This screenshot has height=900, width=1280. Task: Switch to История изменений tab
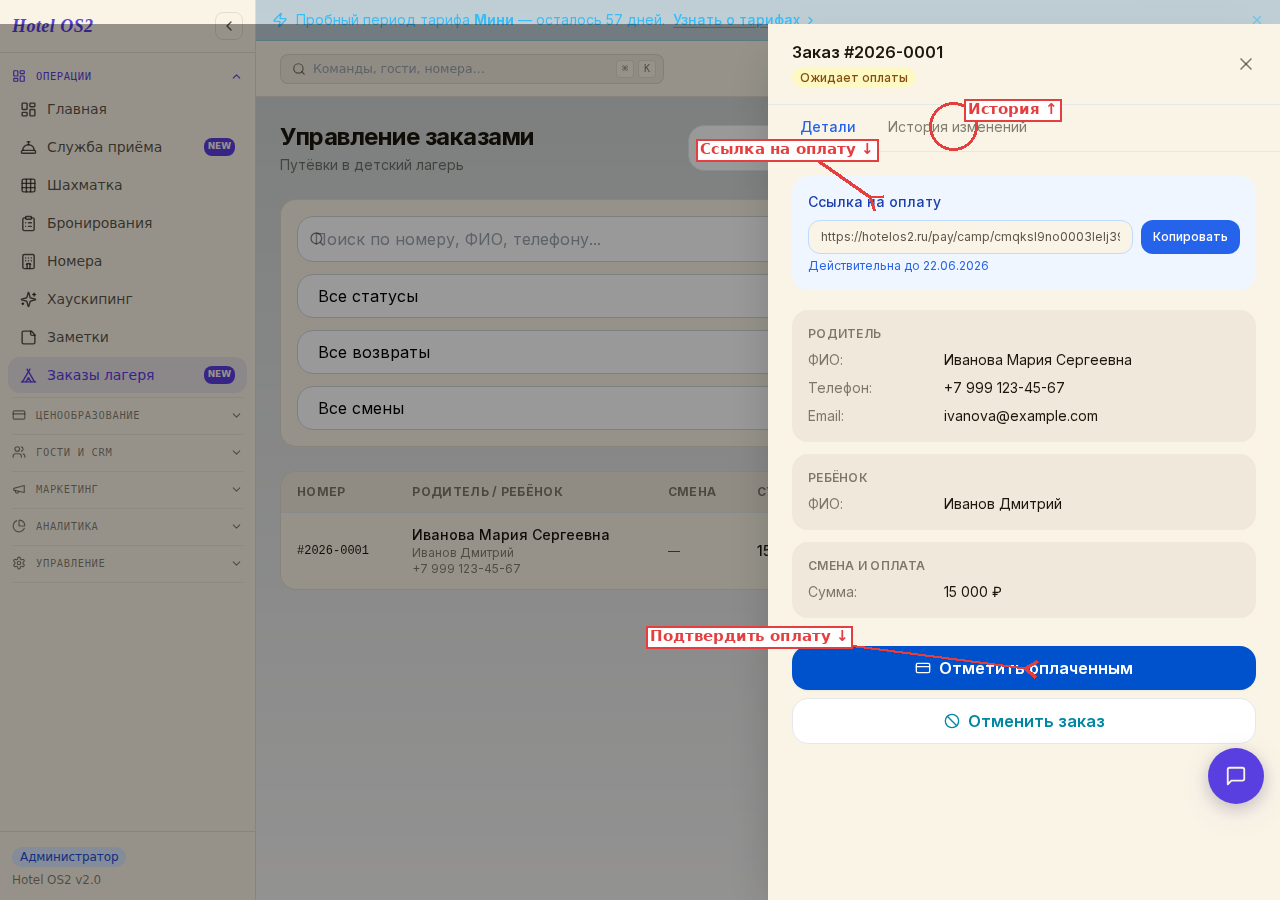[x=957, y=127]
